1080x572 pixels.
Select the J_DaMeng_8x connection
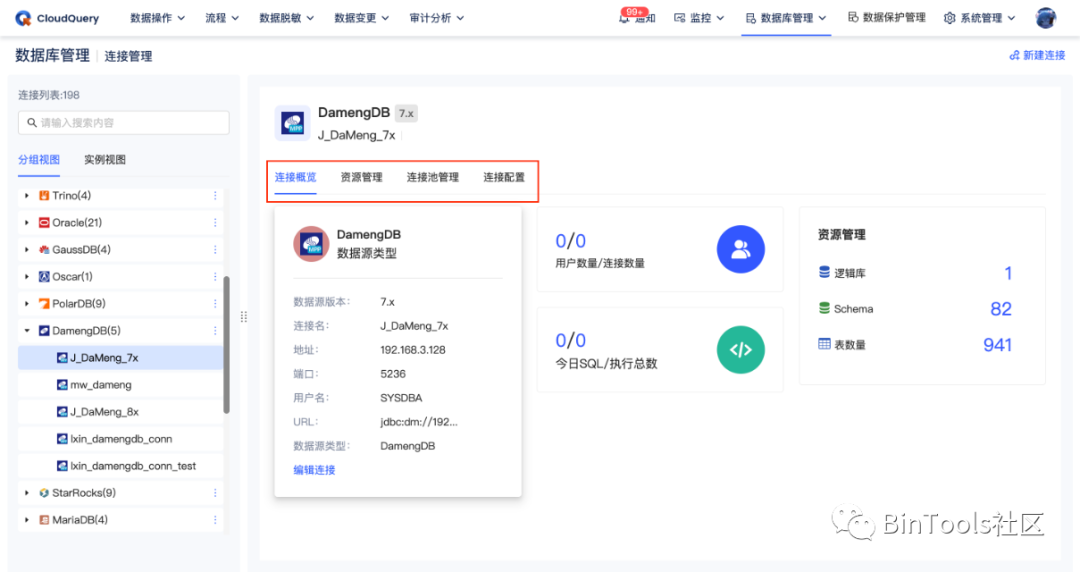click(x=121, y=411)
